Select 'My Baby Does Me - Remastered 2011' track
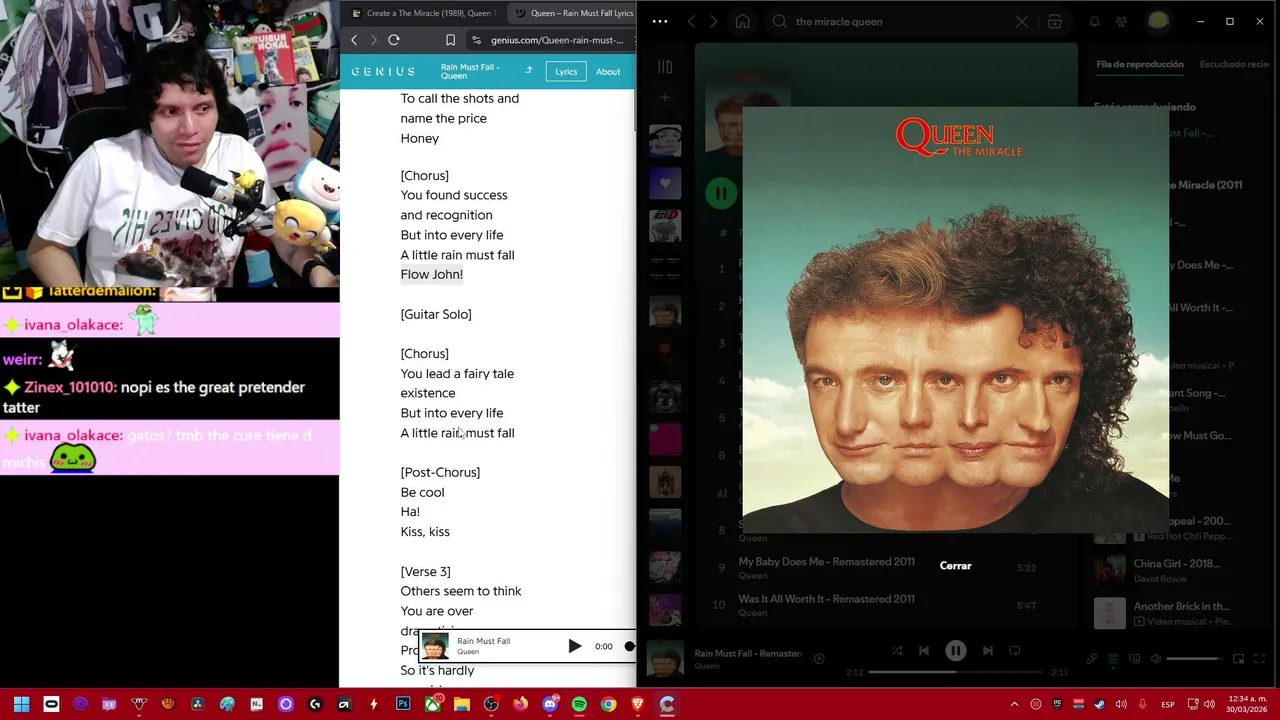The width and height of the screenshot is (1280, 720). (826, 562)
